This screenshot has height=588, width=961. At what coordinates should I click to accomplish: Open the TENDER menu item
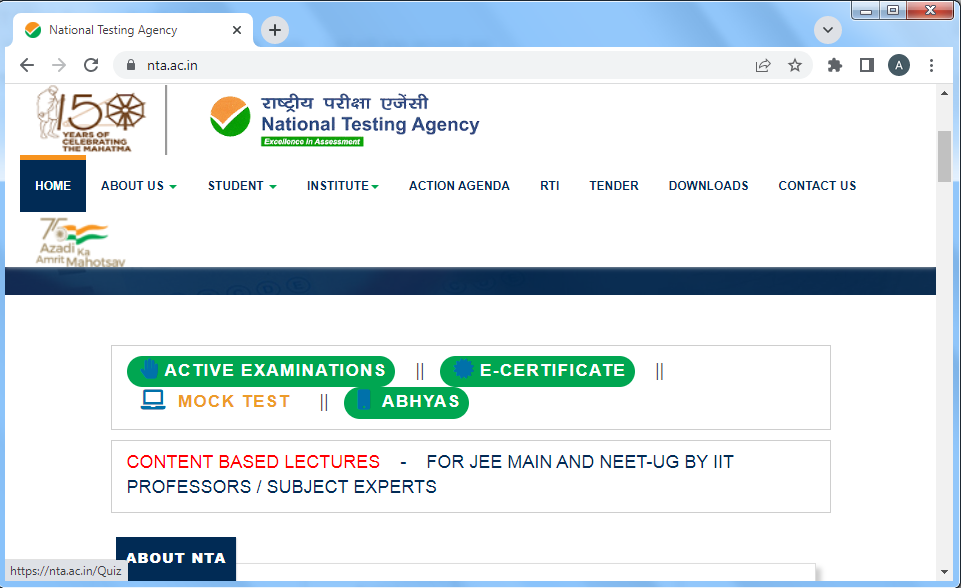coord(613,186)
